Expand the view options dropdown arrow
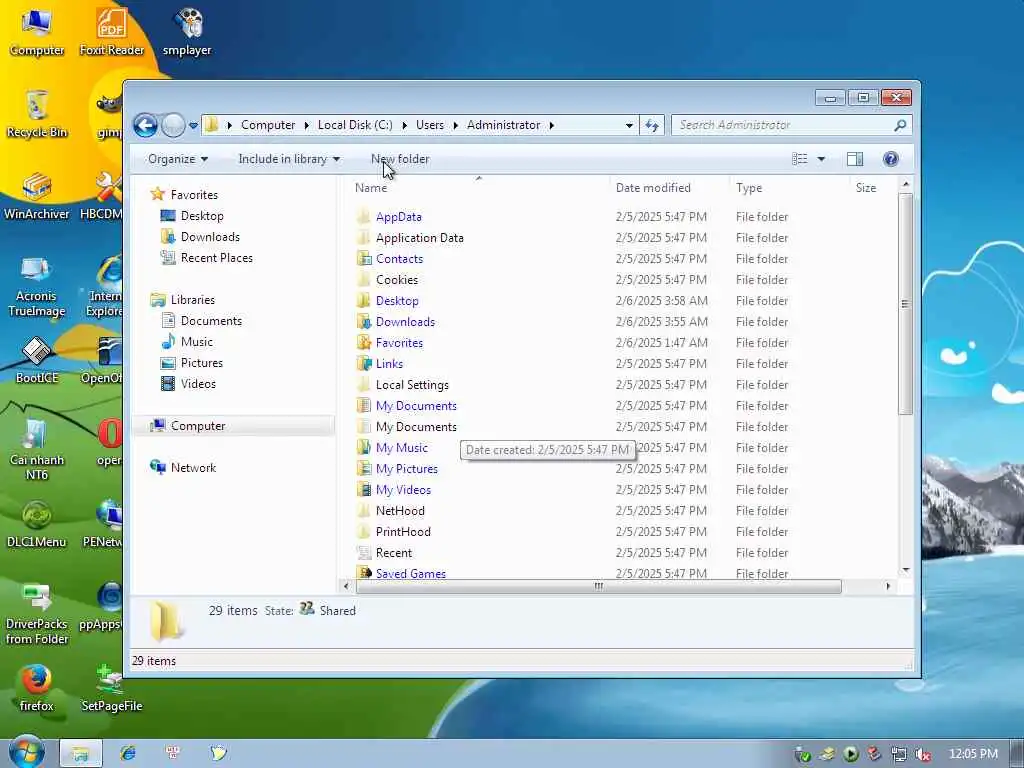The image size is (1024, 768). tap(821, 159)
